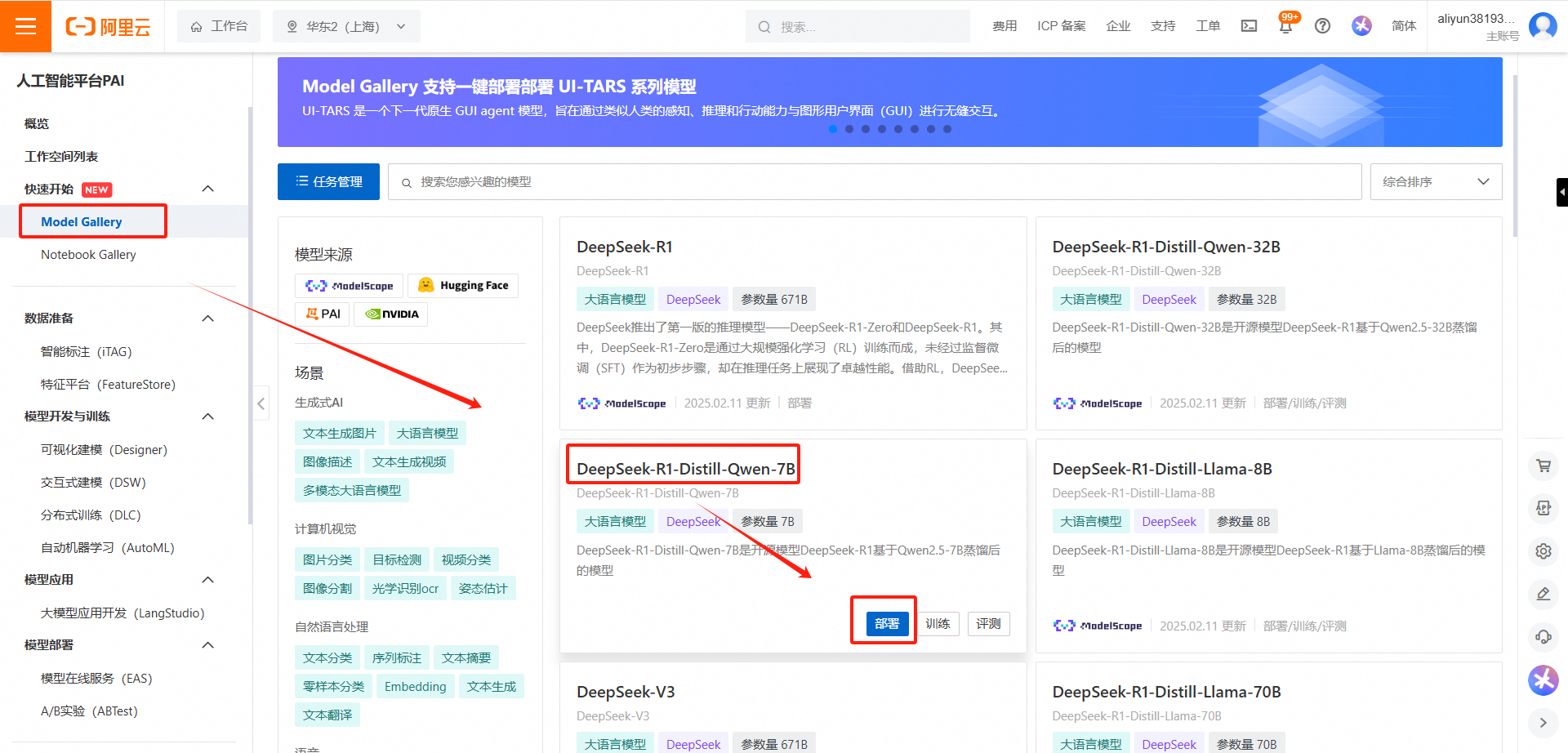Select last banner carousel dot

pyautogui.click(x=947, y=129)
